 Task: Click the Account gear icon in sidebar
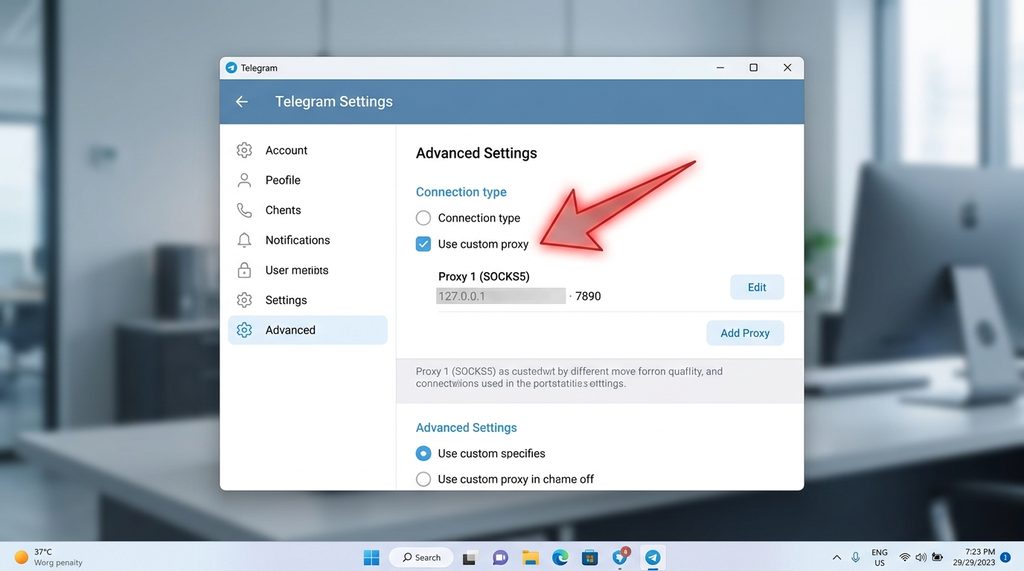[244, 150]
